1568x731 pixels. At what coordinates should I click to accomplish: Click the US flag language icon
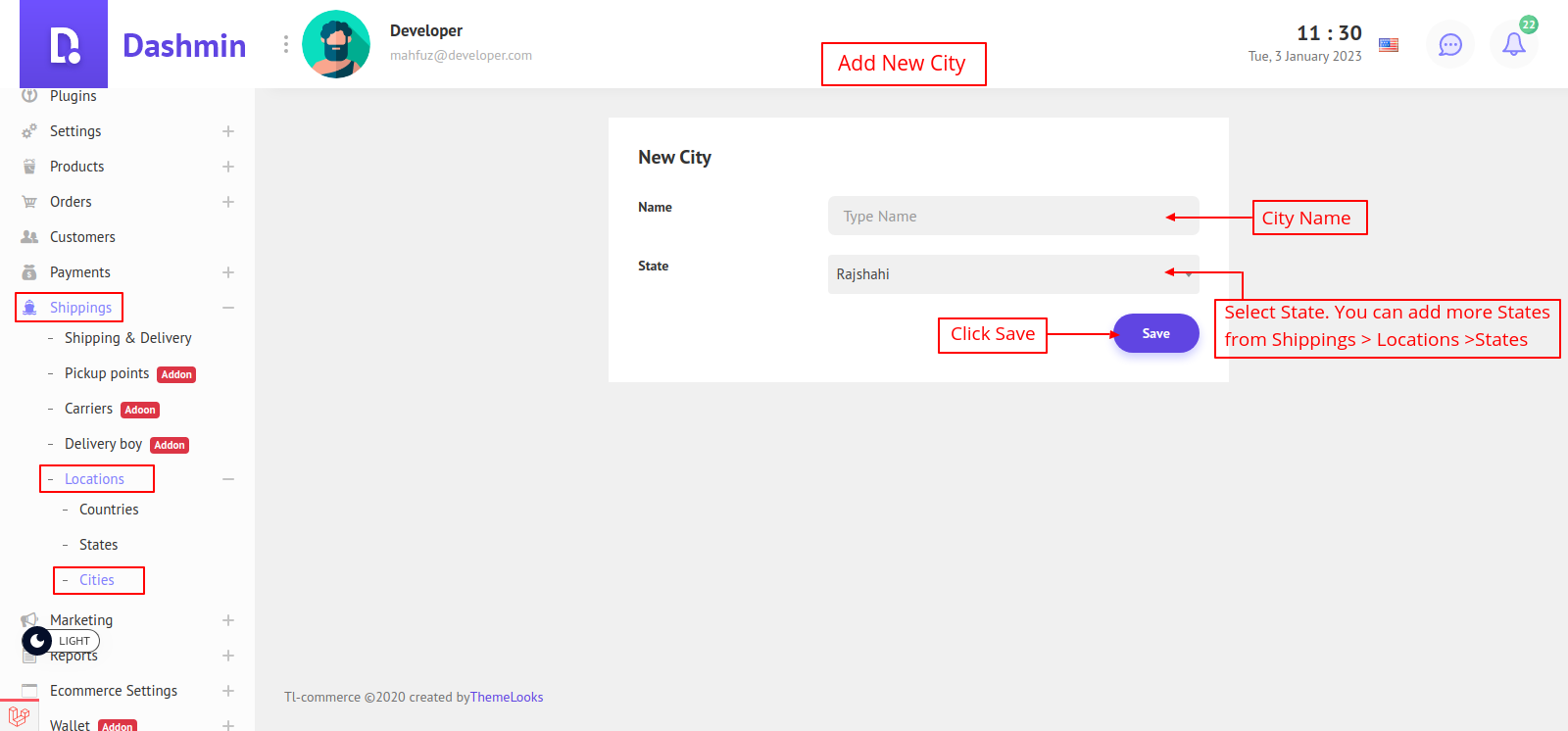(1389, 45)
